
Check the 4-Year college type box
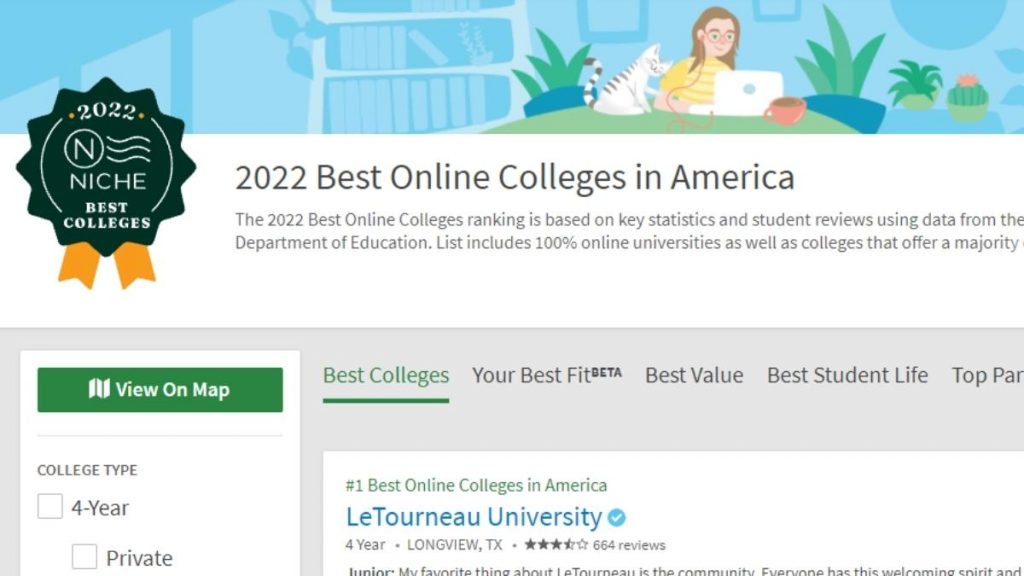[50, 507]
